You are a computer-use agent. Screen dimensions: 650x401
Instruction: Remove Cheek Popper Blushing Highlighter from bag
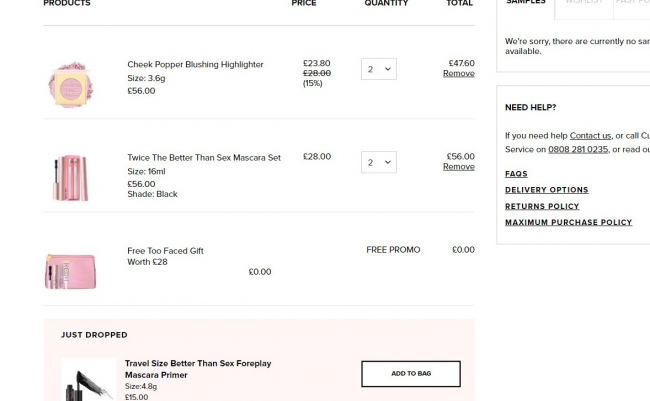click(458, 73)
